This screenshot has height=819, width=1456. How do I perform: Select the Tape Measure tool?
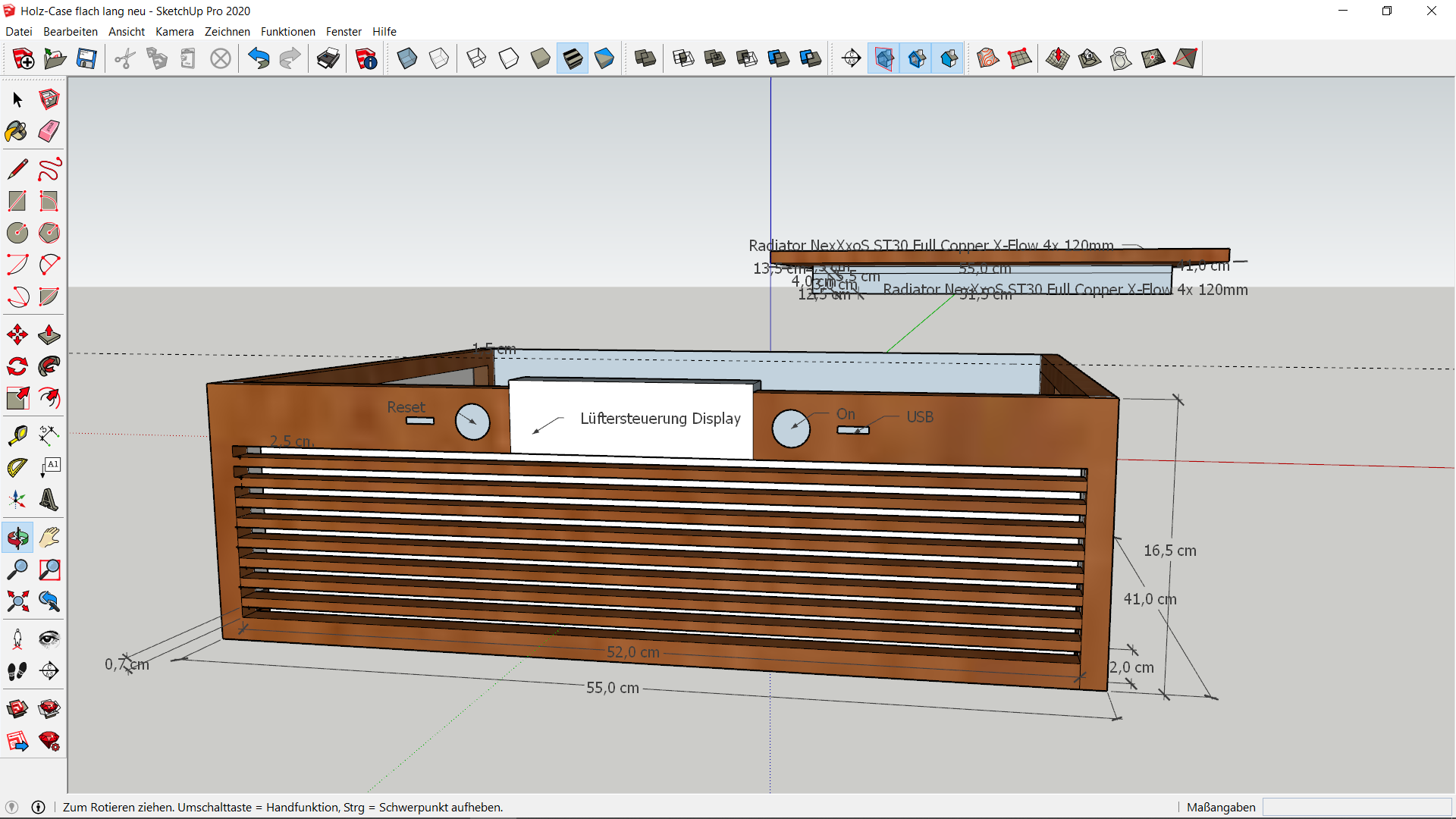(17, 435)
